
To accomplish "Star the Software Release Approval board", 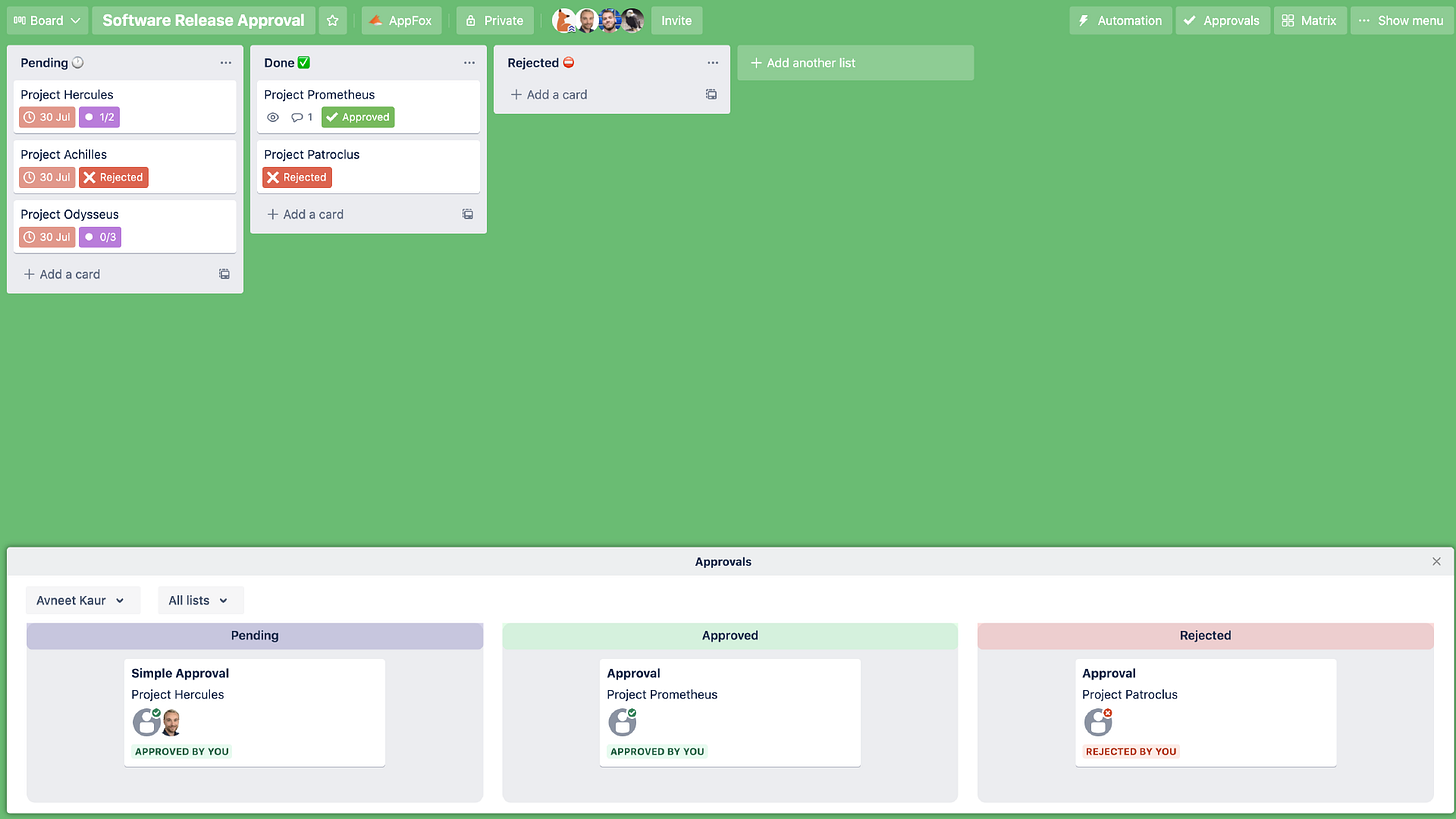I will (x=333, y=20).
